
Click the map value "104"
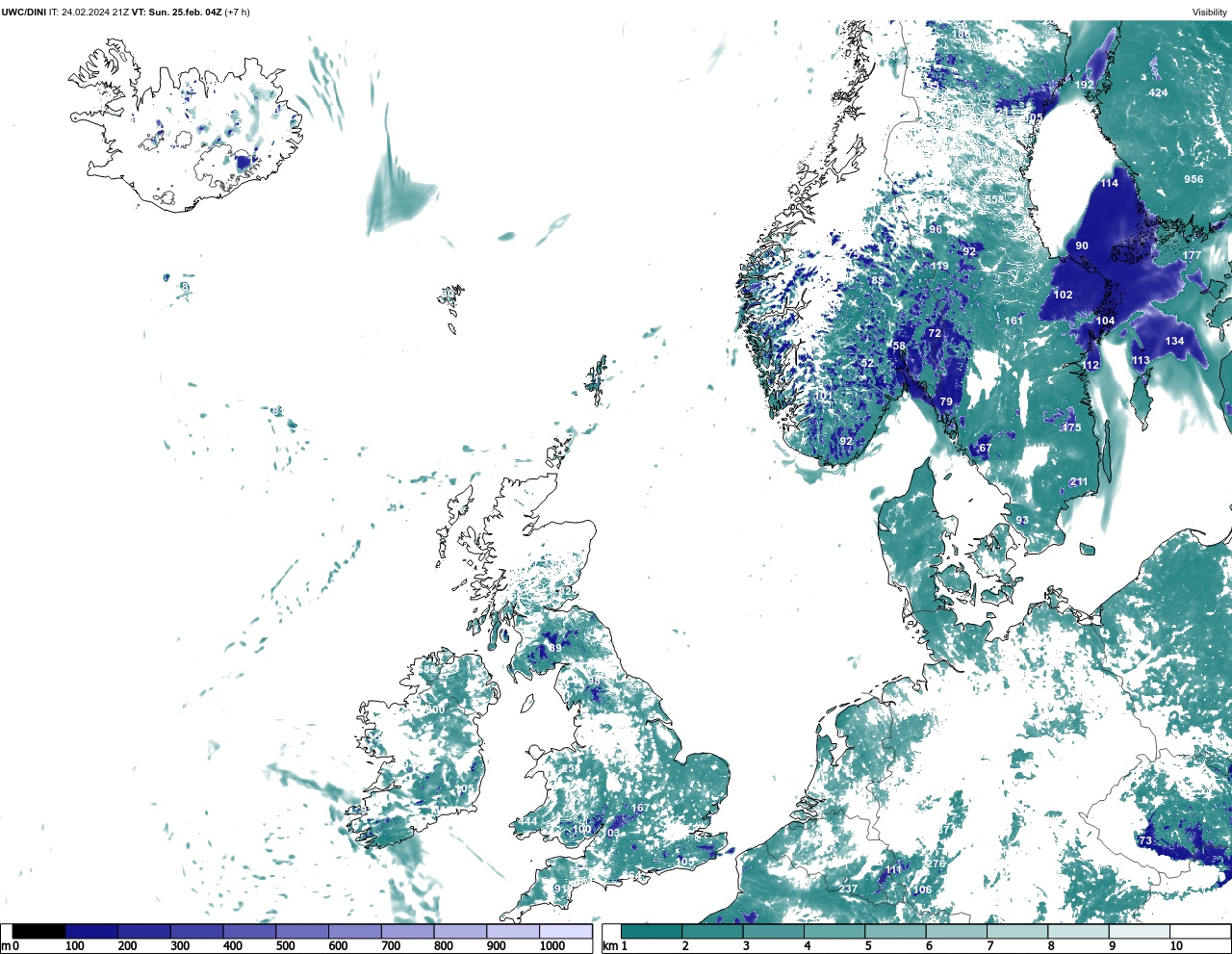click(x=1105, y=321)
